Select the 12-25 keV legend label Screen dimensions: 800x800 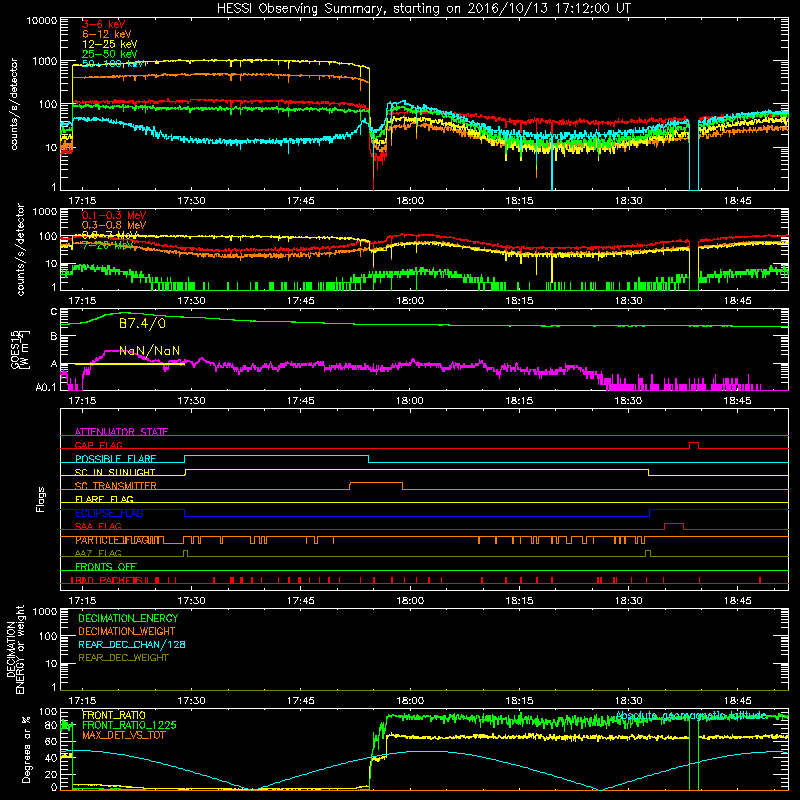[109, 44]
